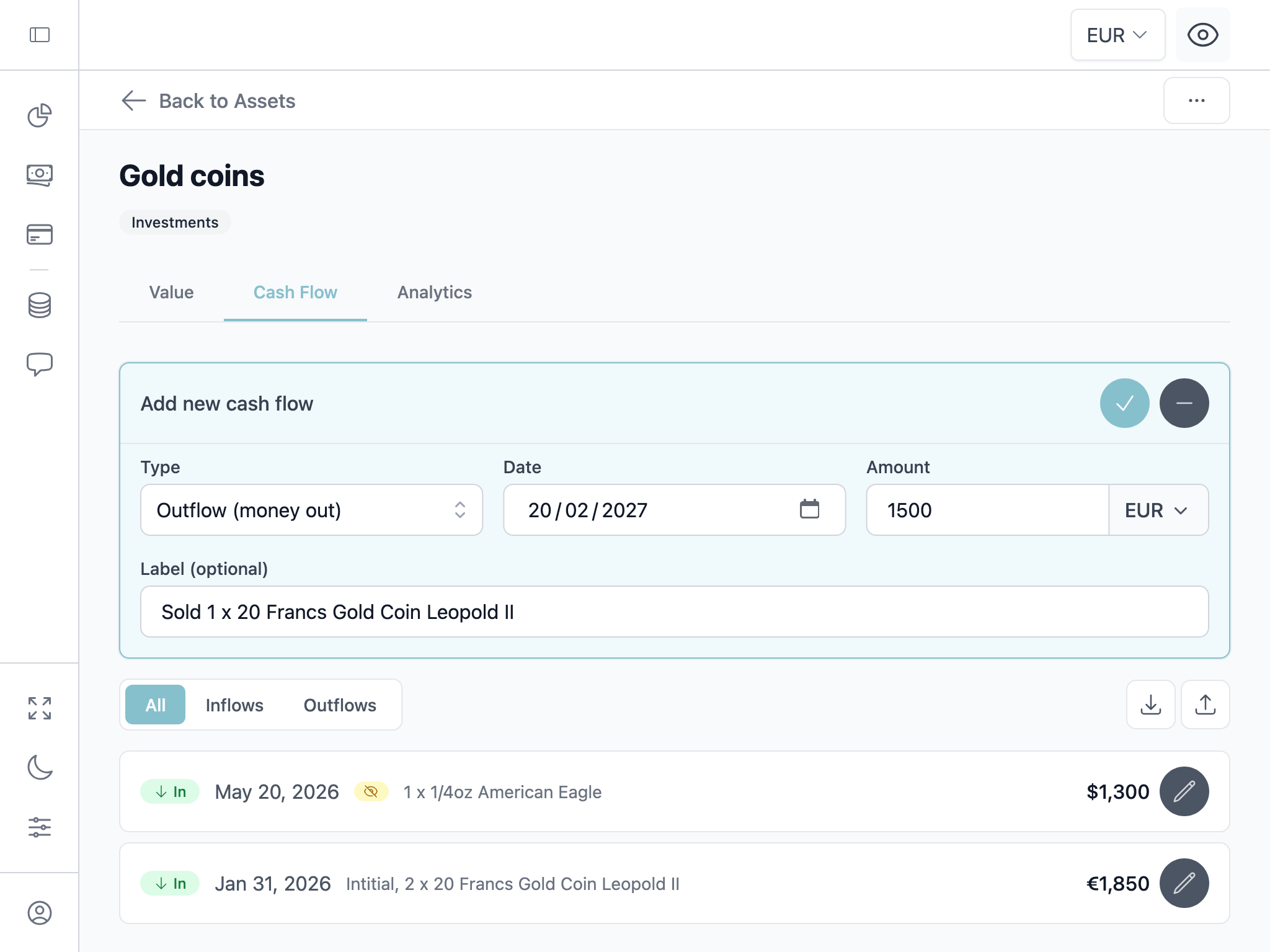Select the Inflows filter option
The height and width of the screenshot is (952, 1270).
point(234,705)
